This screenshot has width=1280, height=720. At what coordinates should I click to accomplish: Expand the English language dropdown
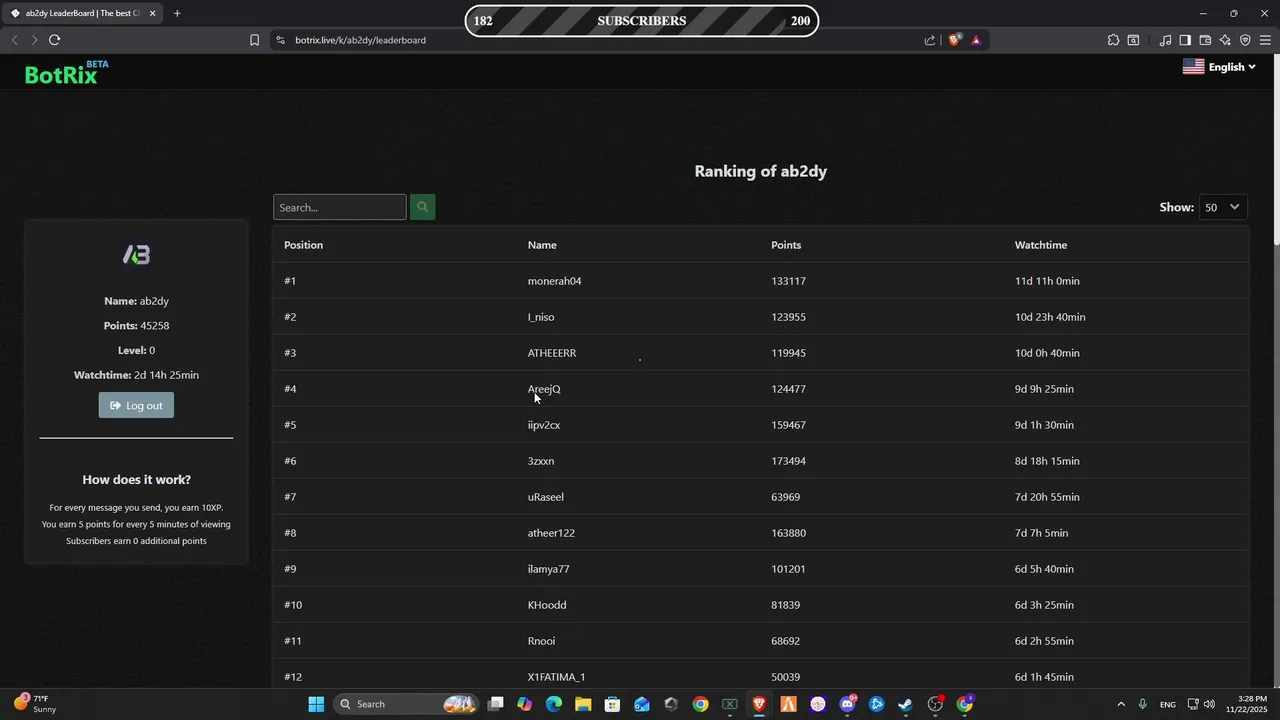(x=1219, y=67)
